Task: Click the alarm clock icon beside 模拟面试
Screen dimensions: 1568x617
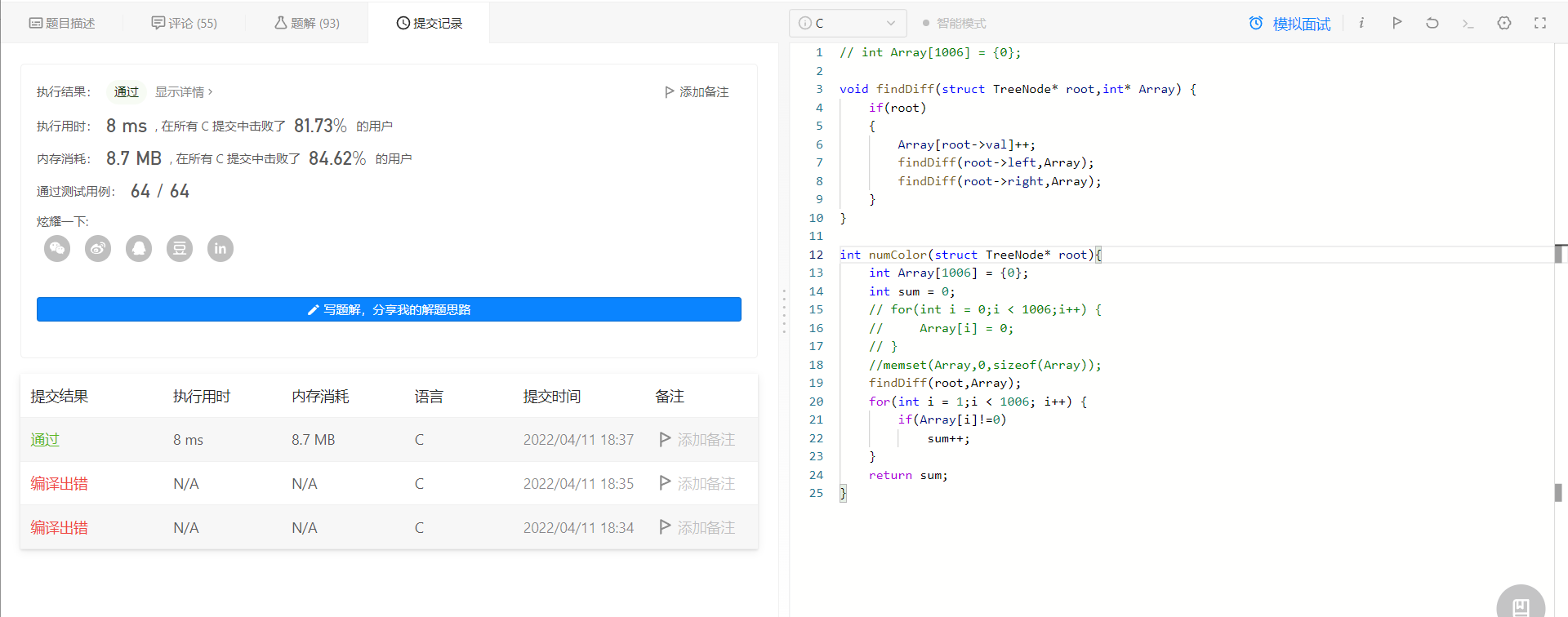Action: [1256, 23]
